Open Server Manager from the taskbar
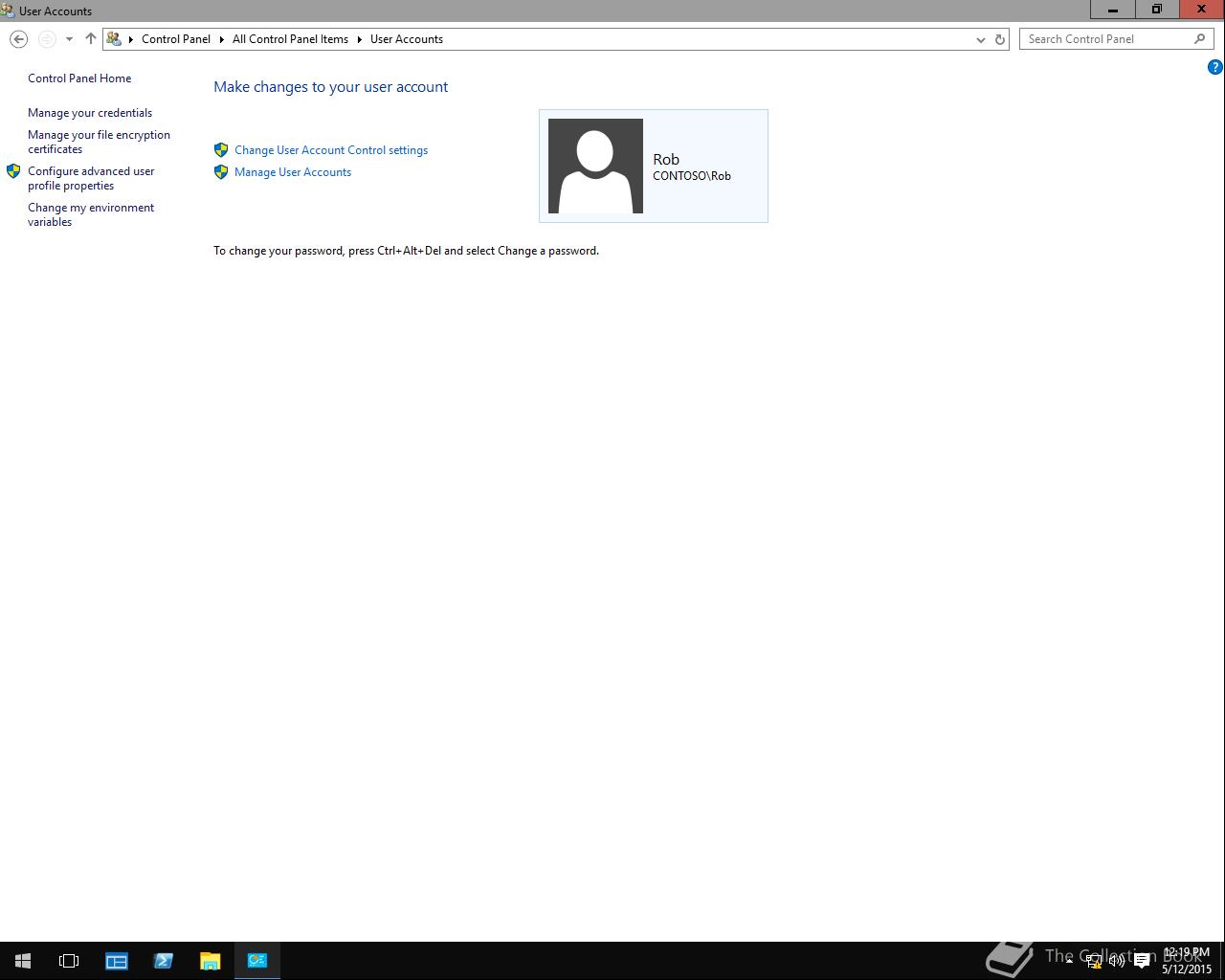The width and height of the screenshot is (1225, 980). 117,961
